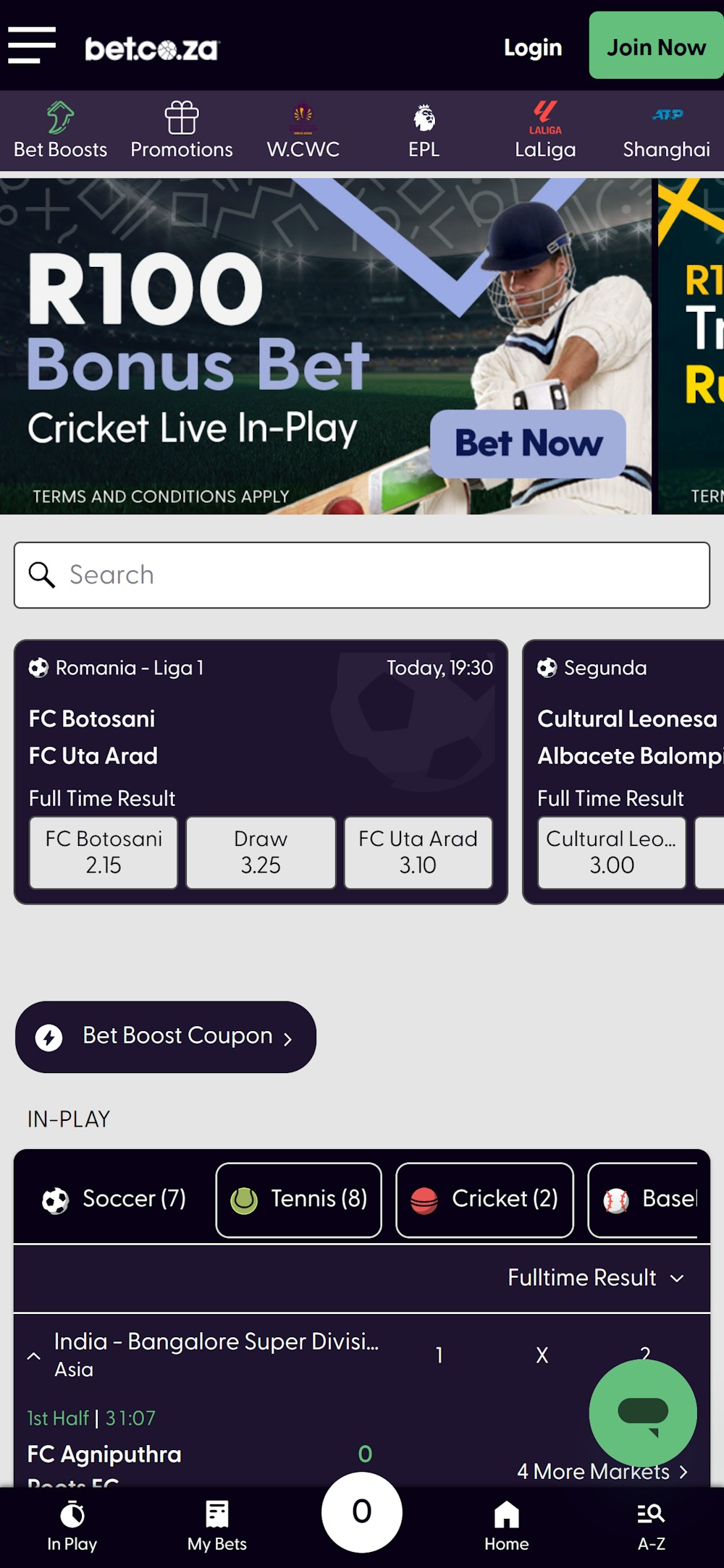Open the Fulltime Result market dropdown
This screenshot has height=1568, width=724.
[x=594, y=1278]
